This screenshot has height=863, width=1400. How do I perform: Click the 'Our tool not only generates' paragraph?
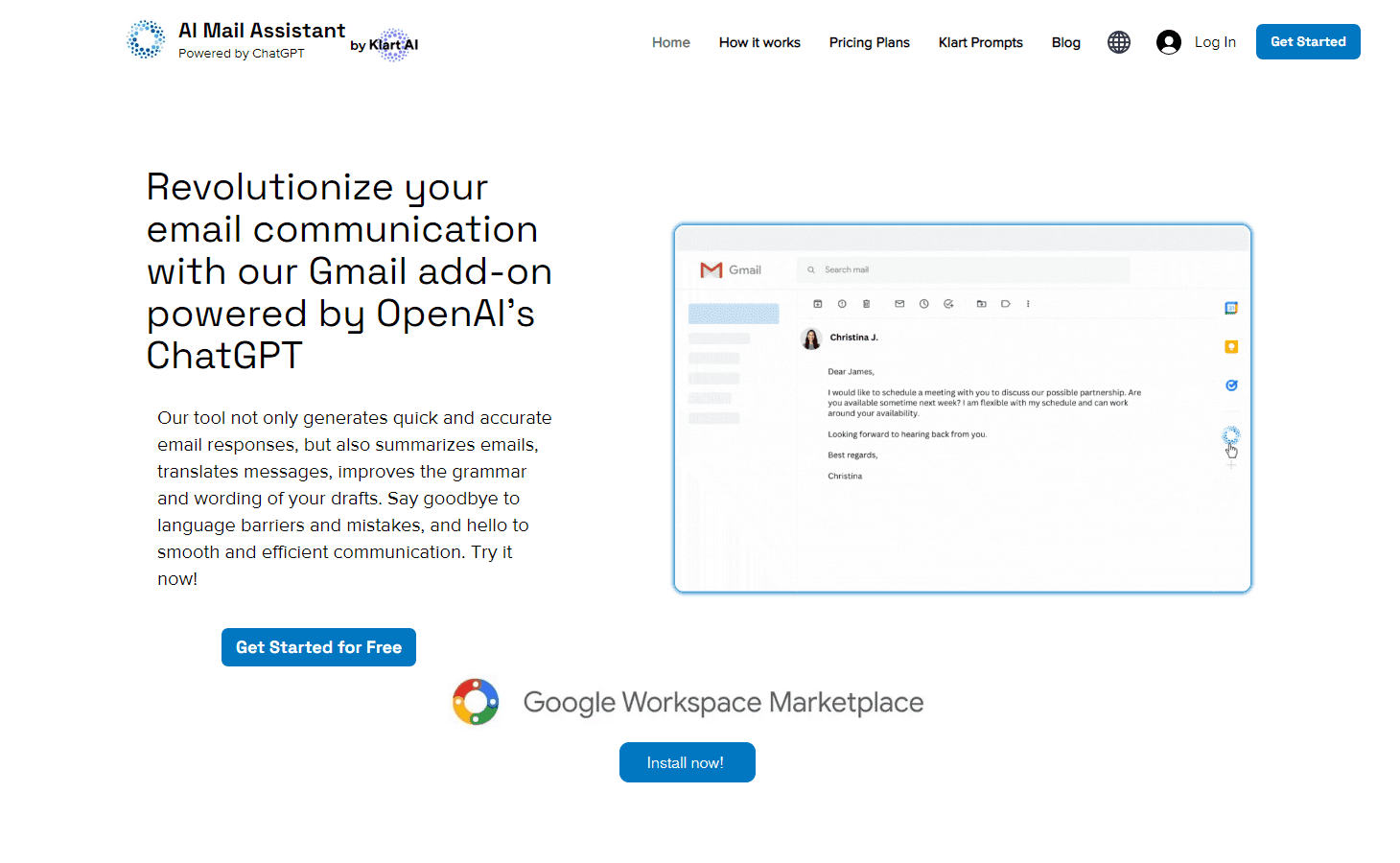(x=355, y=498)
